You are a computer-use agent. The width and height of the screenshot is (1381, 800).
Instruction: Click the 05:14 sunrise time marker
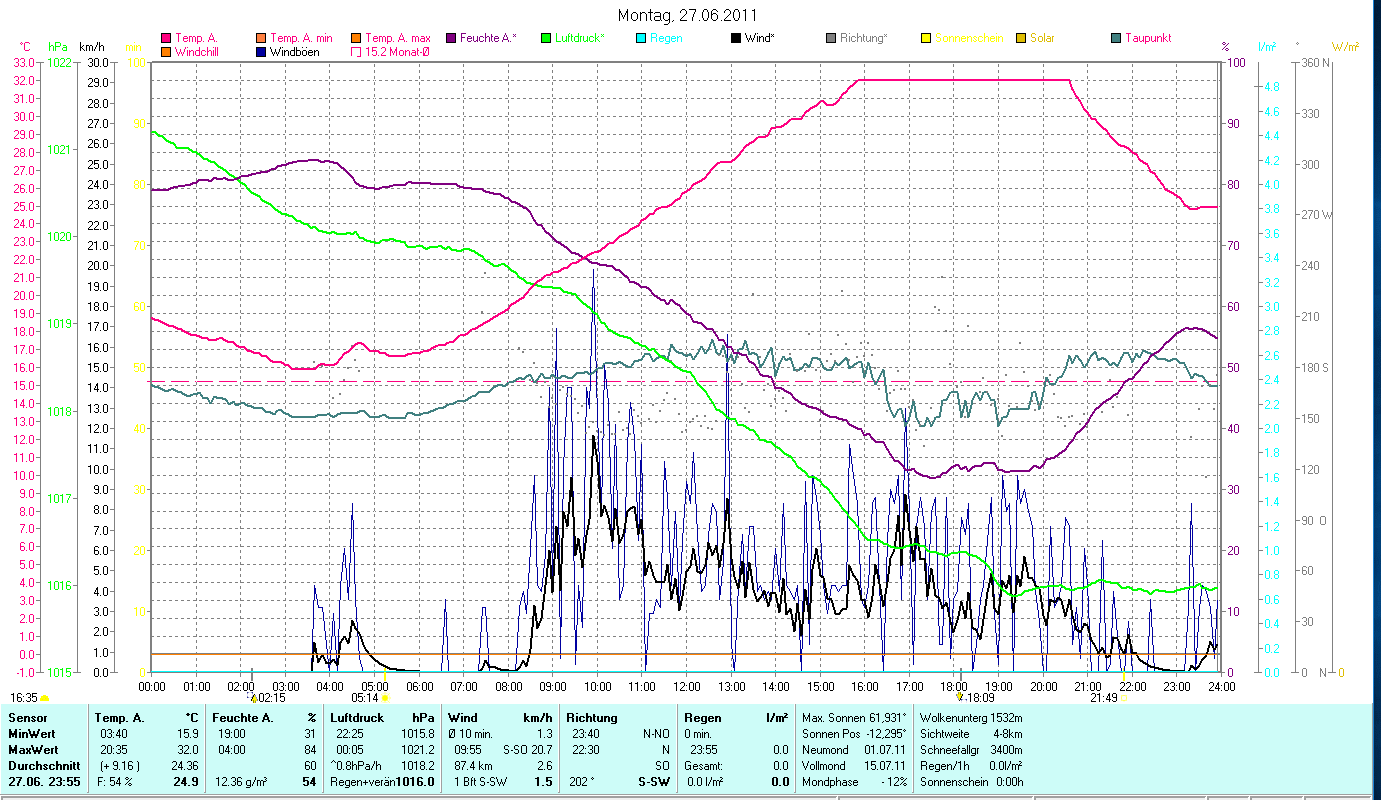pyautogui.click(x=364, y=698)
